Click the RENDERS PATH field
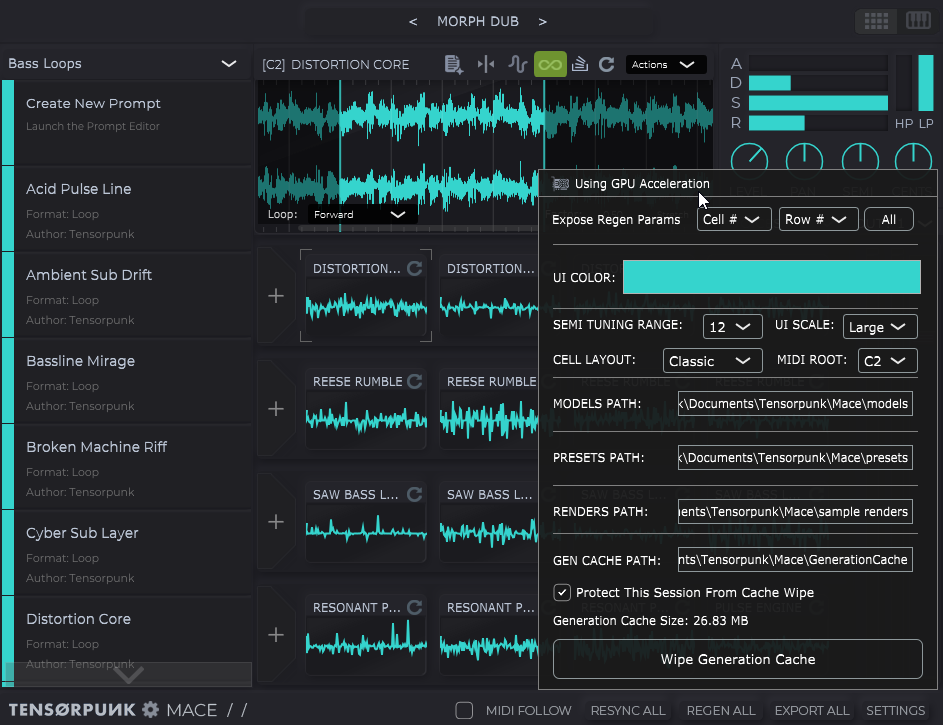Viewport: 943px width, 725px height. [x=795, y=512]
